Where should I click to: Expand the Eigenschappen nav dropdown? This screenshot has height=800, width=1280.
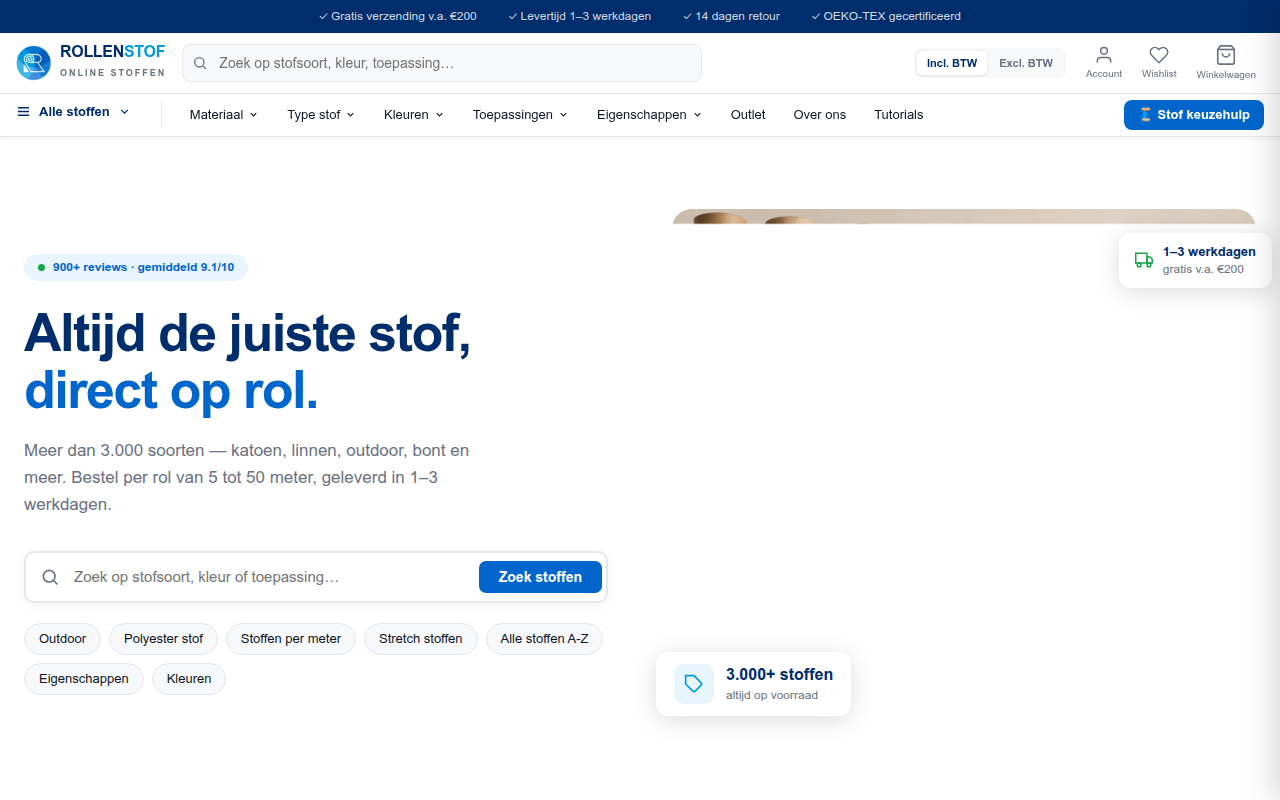point(649,115)
